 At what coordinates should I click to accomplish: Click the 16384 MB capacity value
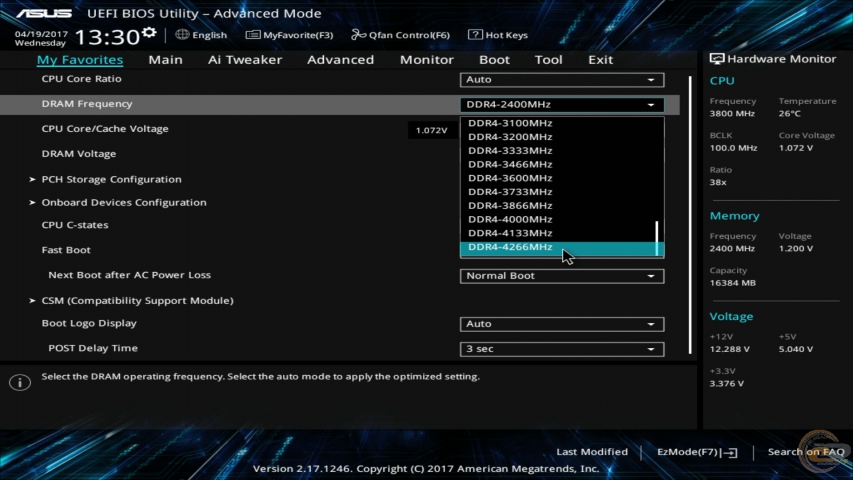pos(732,283)
